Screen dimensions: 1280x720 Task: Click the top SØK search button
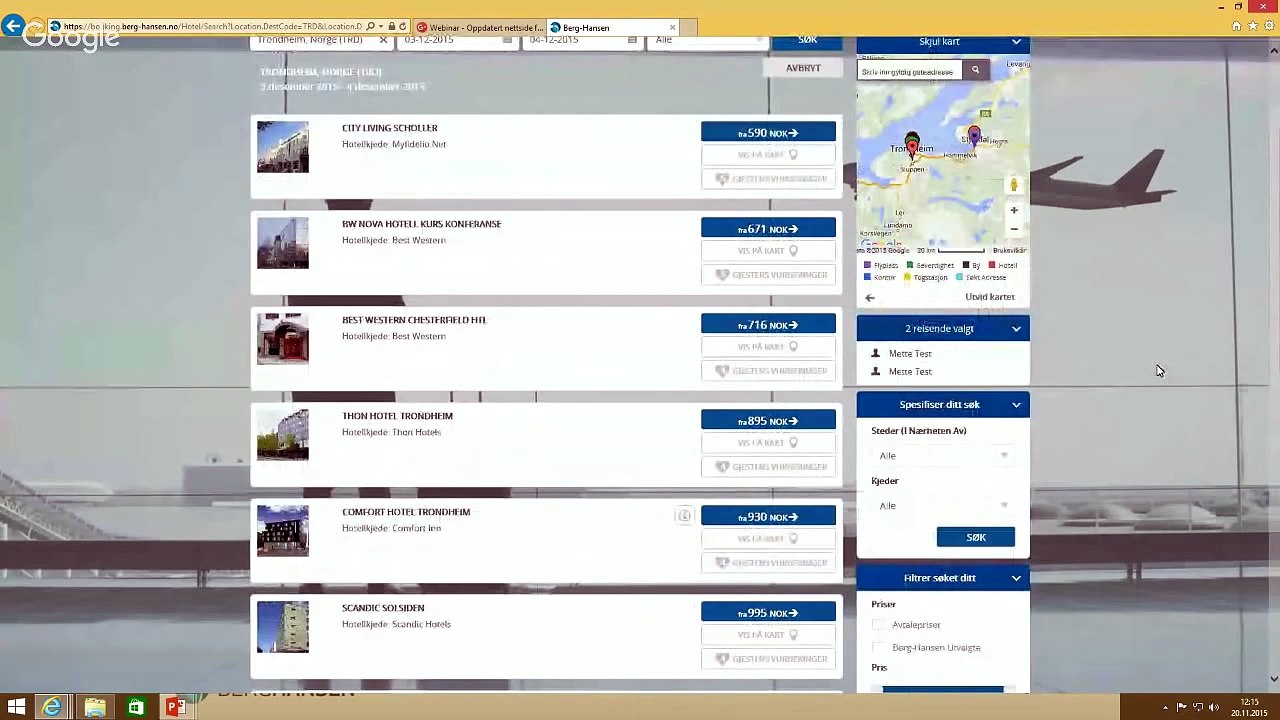coord(807,40)
